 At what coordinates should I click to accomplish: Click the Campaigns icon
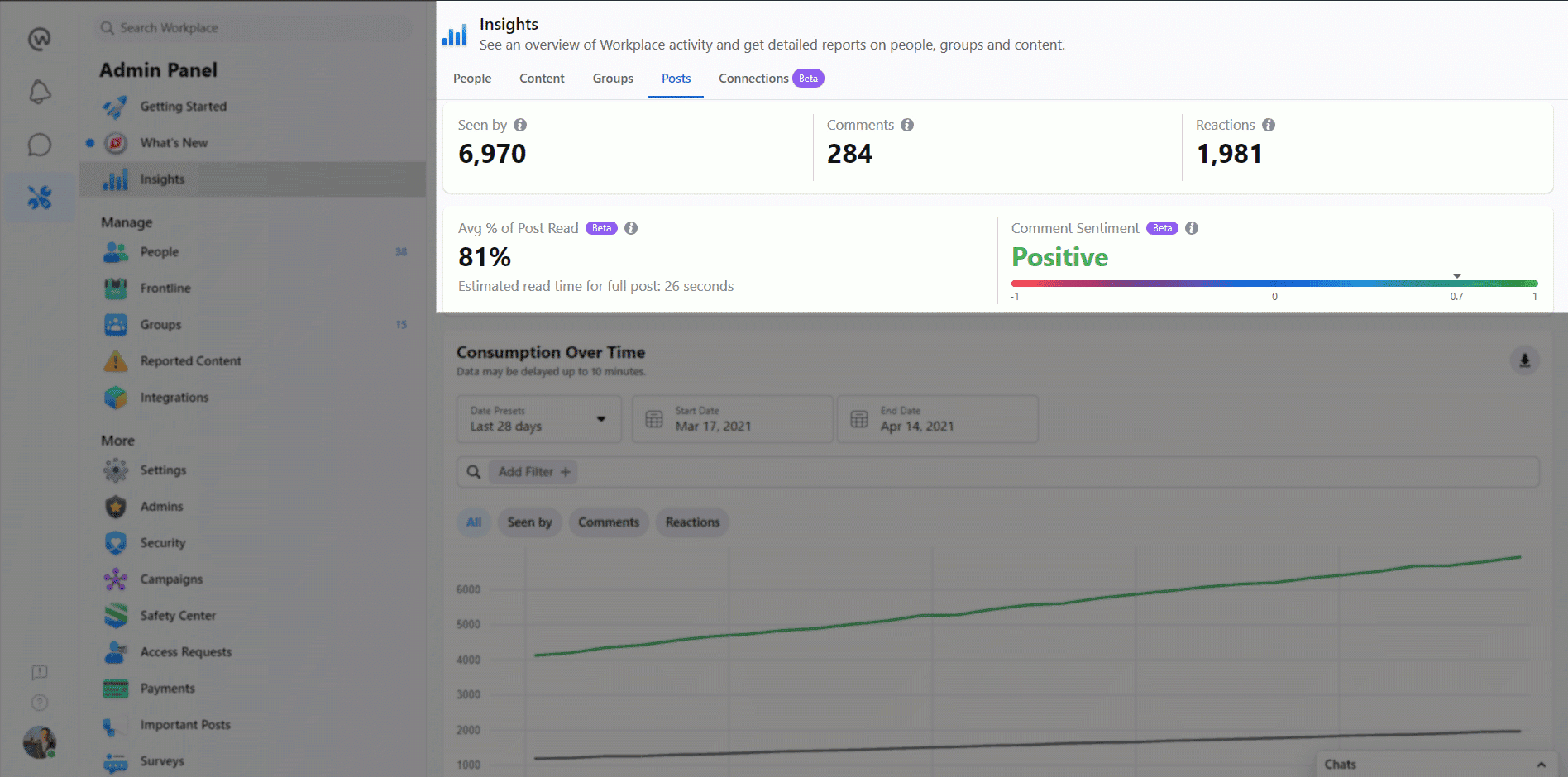(x=116, y=579)
